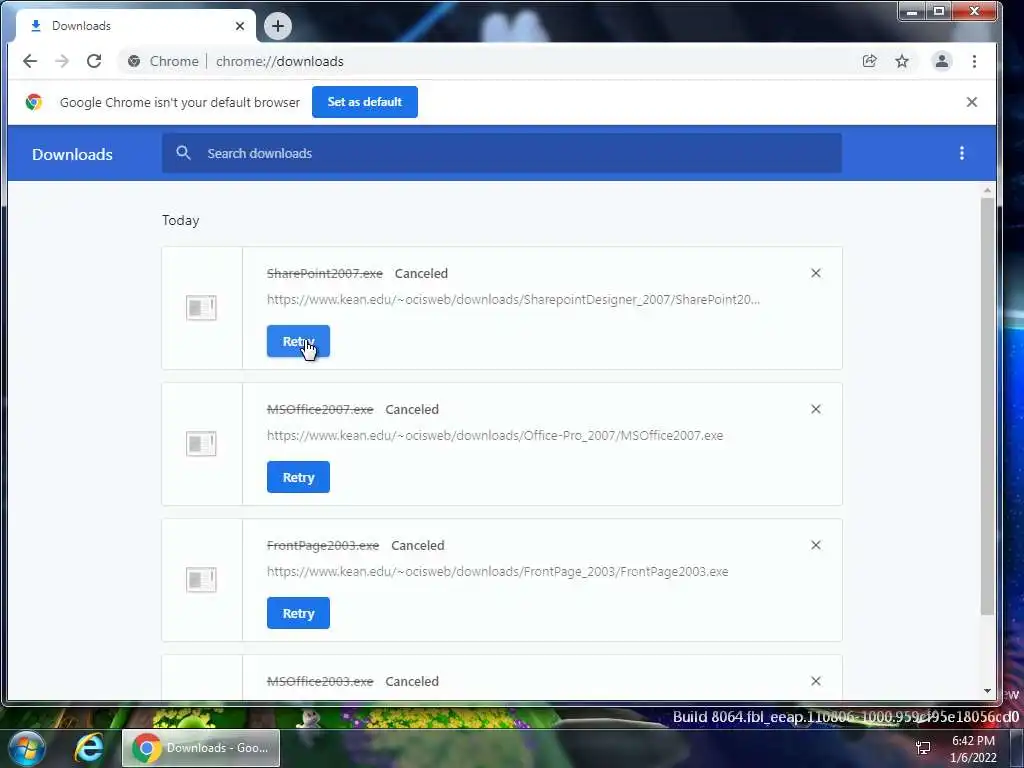Retry the FrontPage2003.exe download
This screenshot has height=768, width=1024.
(x=298, y=613)
